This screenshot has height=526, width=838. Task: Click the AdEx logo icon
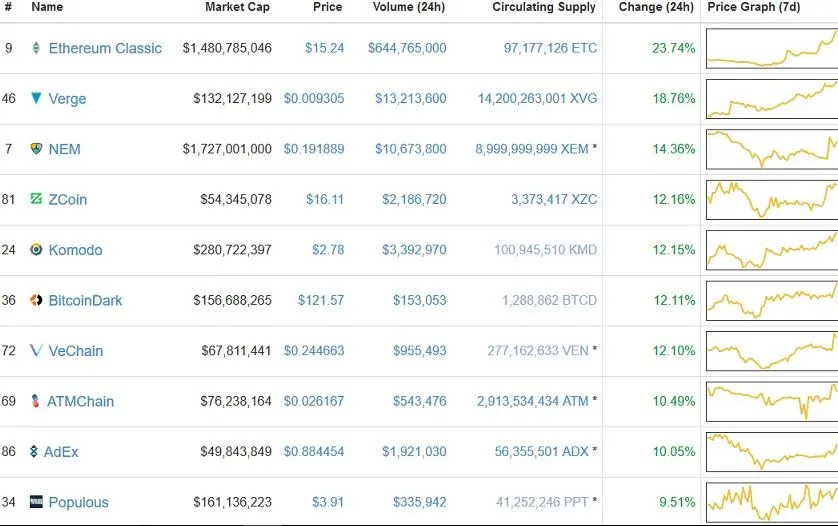pos(34,451)
